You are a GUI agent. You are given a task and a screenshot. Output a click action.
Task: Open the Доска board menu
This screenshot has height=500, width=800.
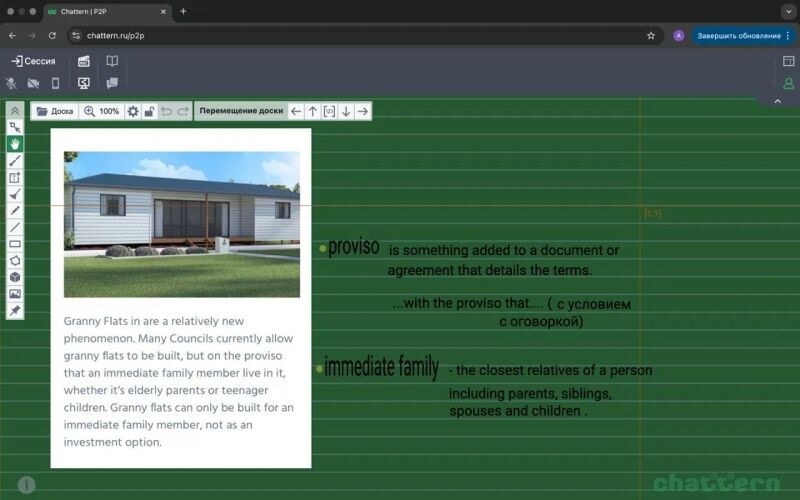point(54,111)
